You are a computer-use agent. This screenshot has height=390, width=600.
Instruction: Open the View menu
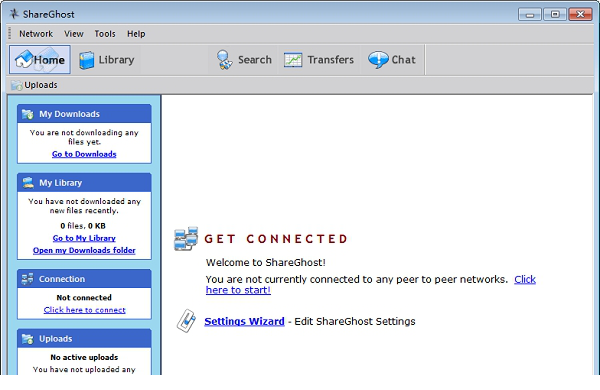(x=73, y=34)
